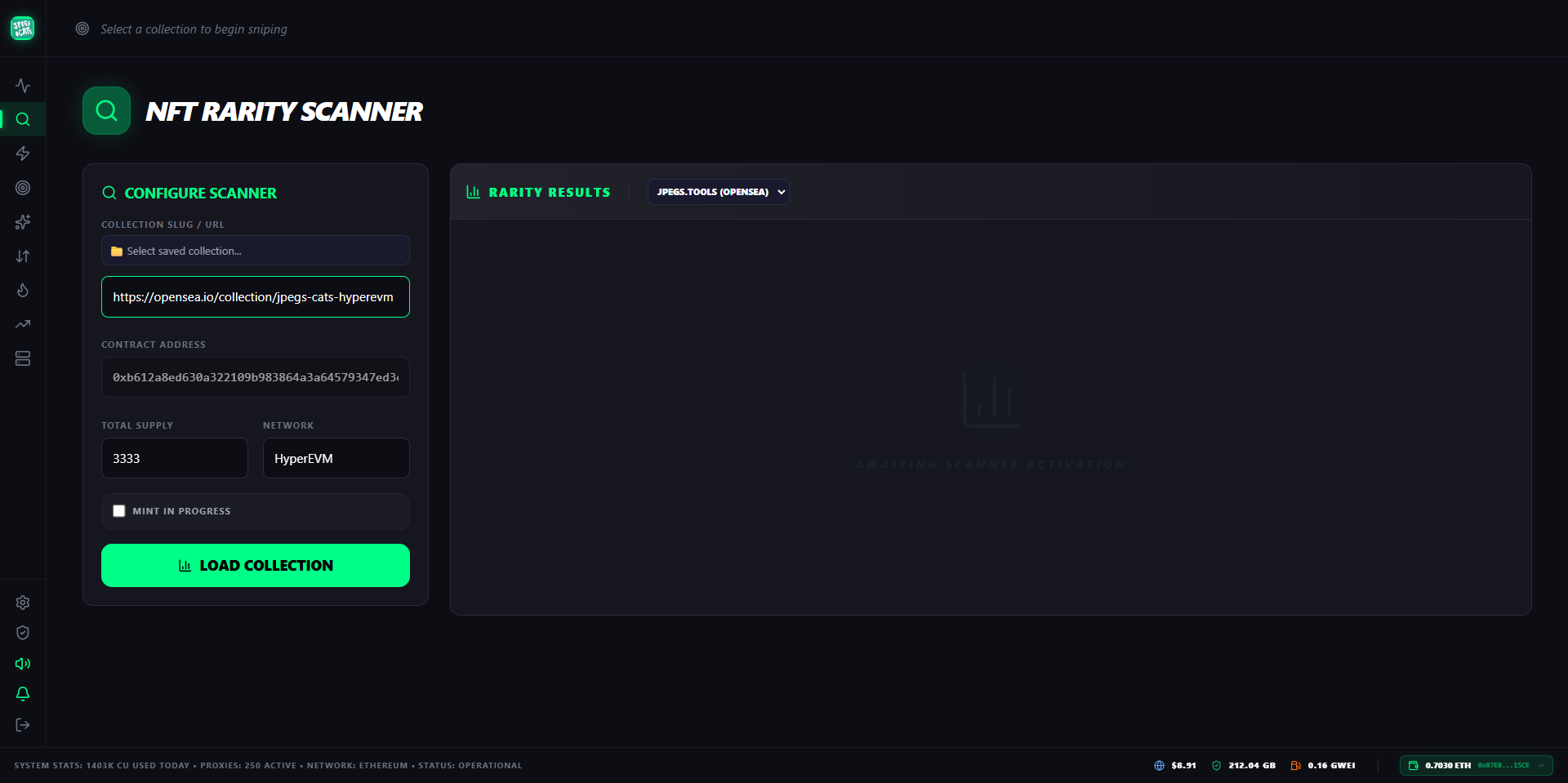Image resolution: width=1568 pixels, height=783 pixels.
Task: Click the 0x87E8...15CE wallet address
Action: [x=1503, y=766]
